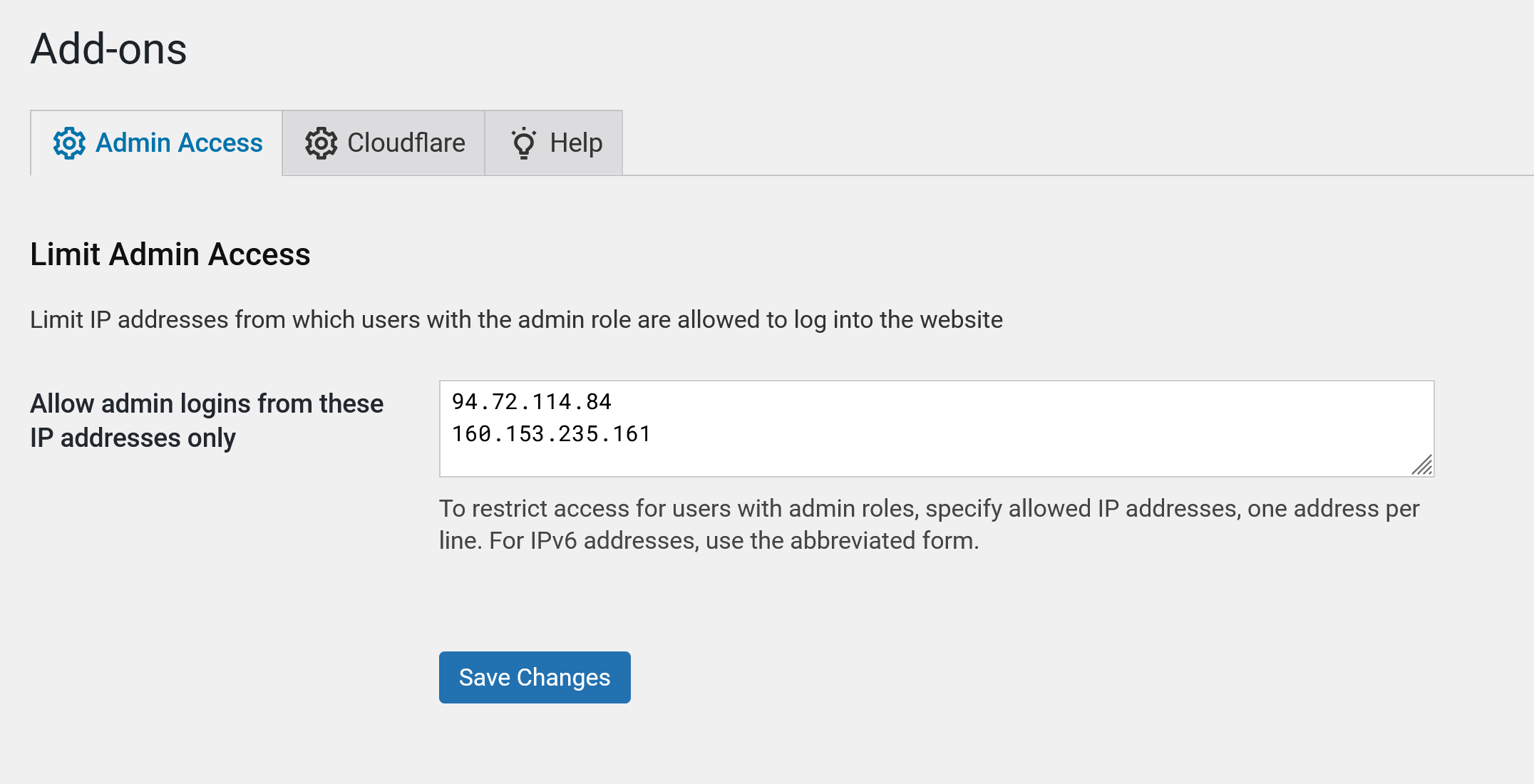Click blank space right of 160.153.235.161 in textarea
The width and height of the screenshot is (1534, 784).
pos(998,434)
